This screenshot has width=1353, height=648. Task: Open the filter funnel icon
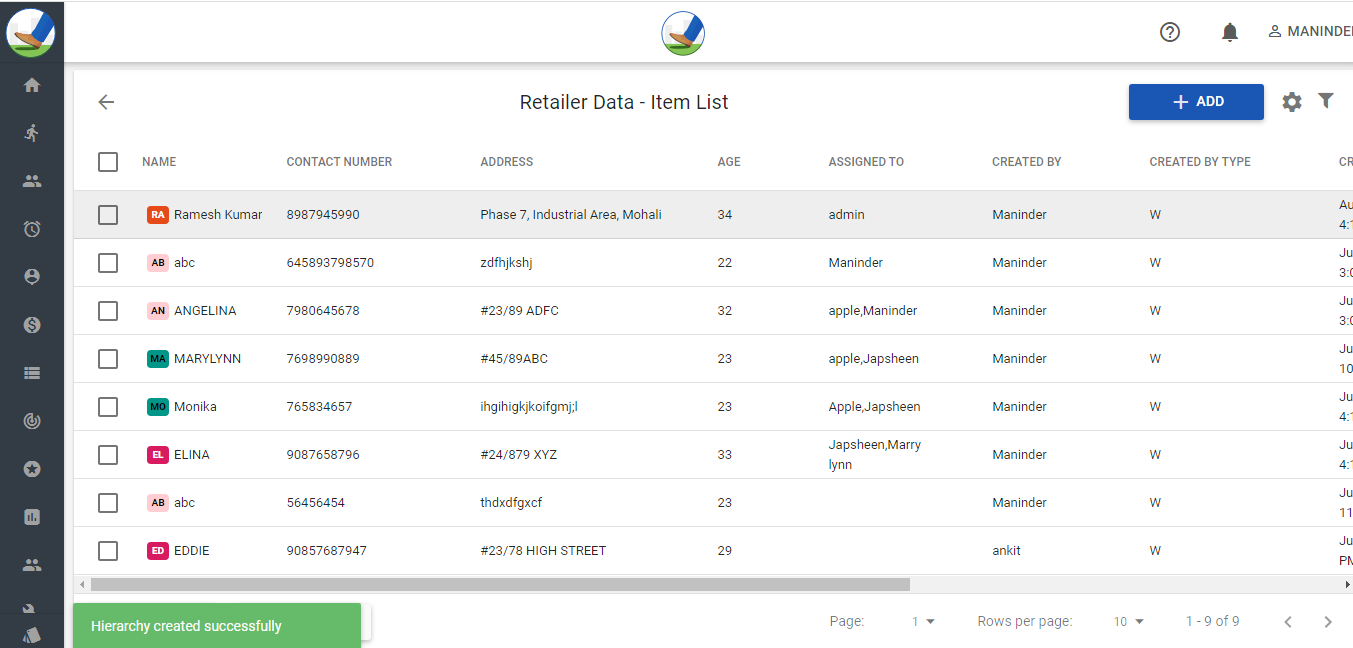tap(1326, 100)
